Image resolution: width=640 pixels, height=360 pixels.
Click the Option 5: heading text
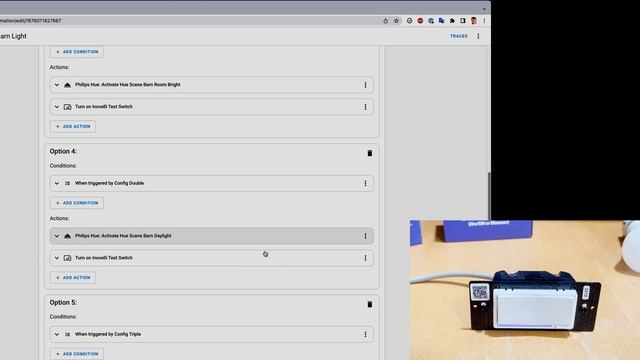pyautogui.click(x=63, y=302)
